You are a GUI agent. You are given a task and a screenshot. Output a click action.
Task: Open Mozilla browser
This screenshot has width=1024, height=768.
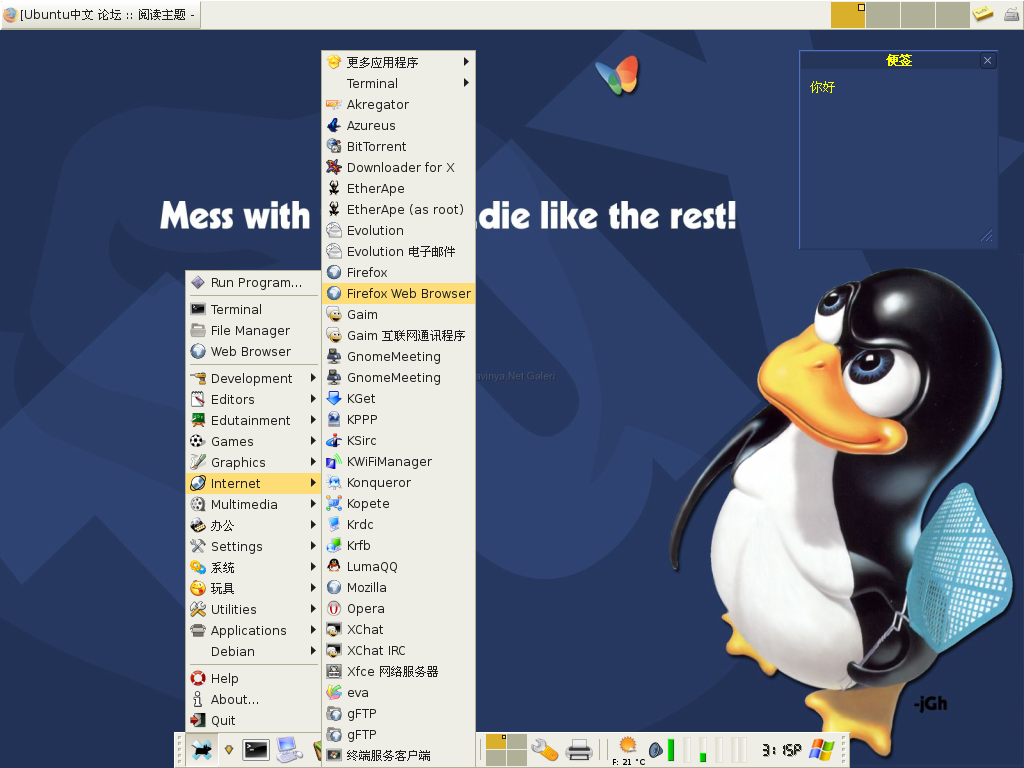click(398, 587)
